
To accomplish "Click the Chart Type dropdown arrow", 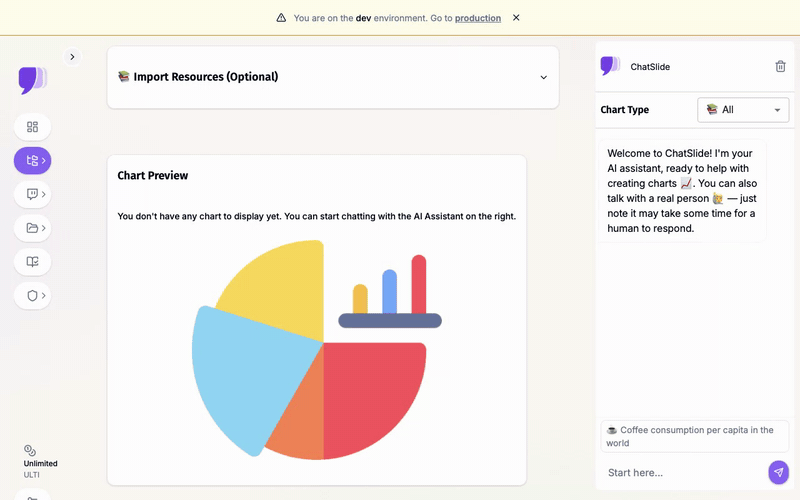I will pos(777,110).
